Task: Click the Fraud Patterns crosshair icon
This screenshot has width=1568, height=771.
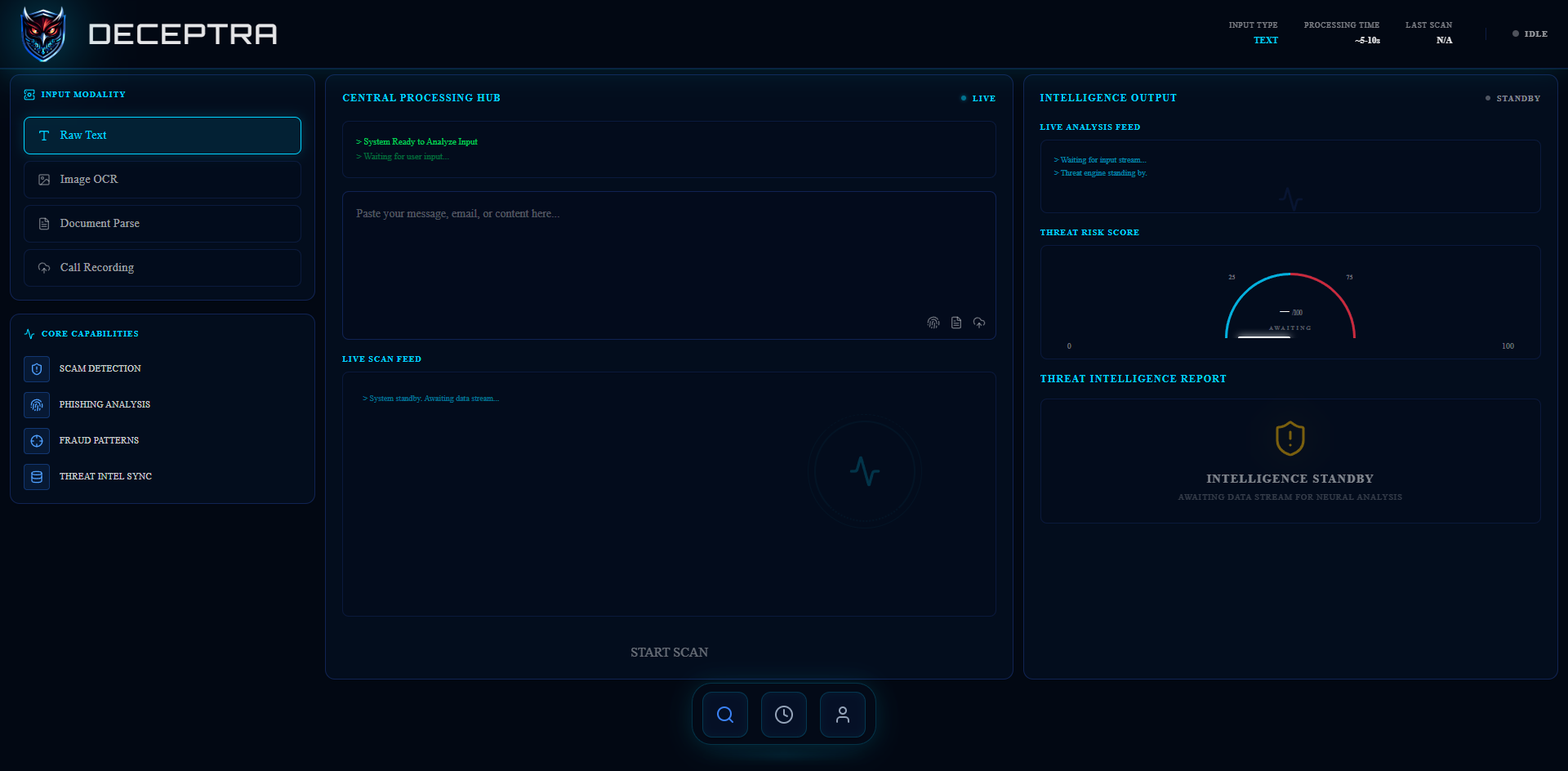Action: point(37,441)
